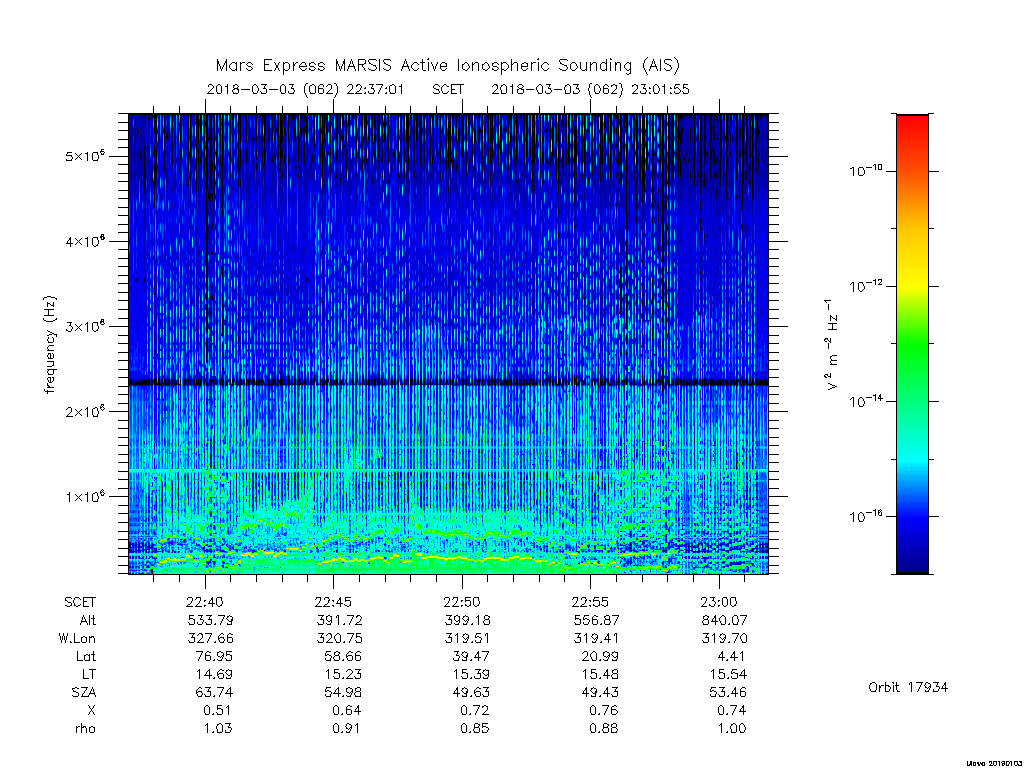Click the '22:40' time axis label
The width and height of the screenshot is (1024, 768).
[205, 601]
